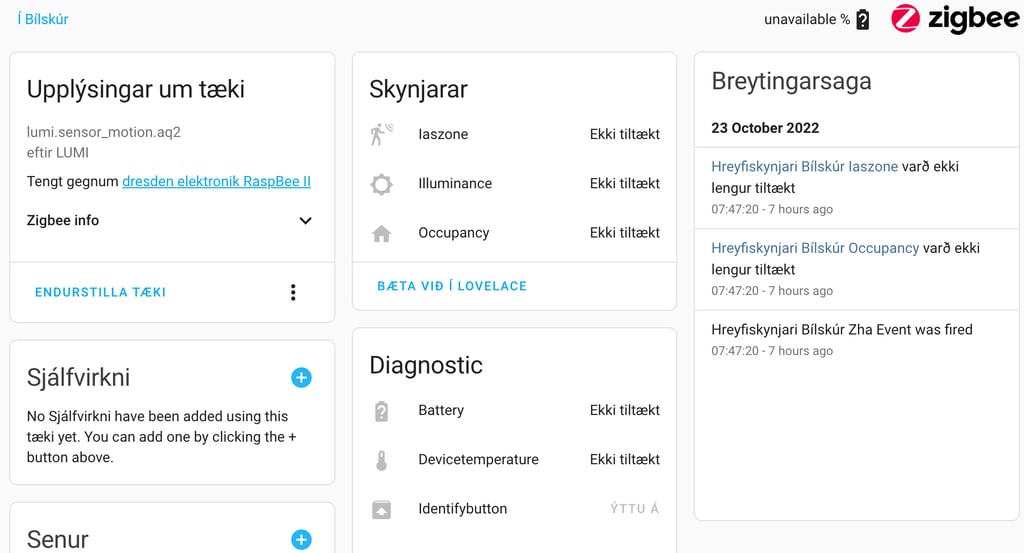Click the Battery unknown icon in Diagnostic
The height and width of the screenshot is (553, 1024).
click(381, 411)
